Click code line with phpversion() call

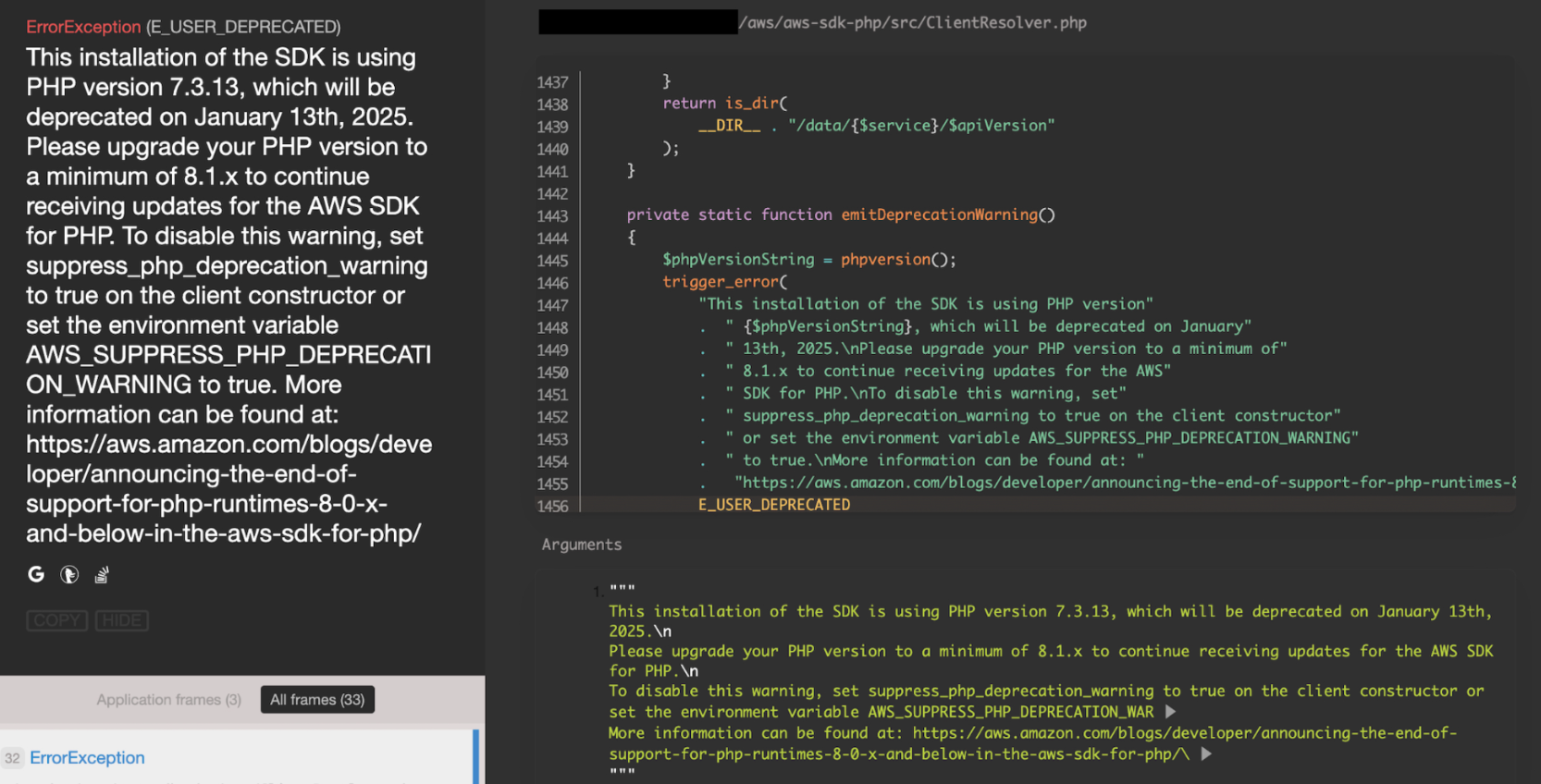coord(809,260)
